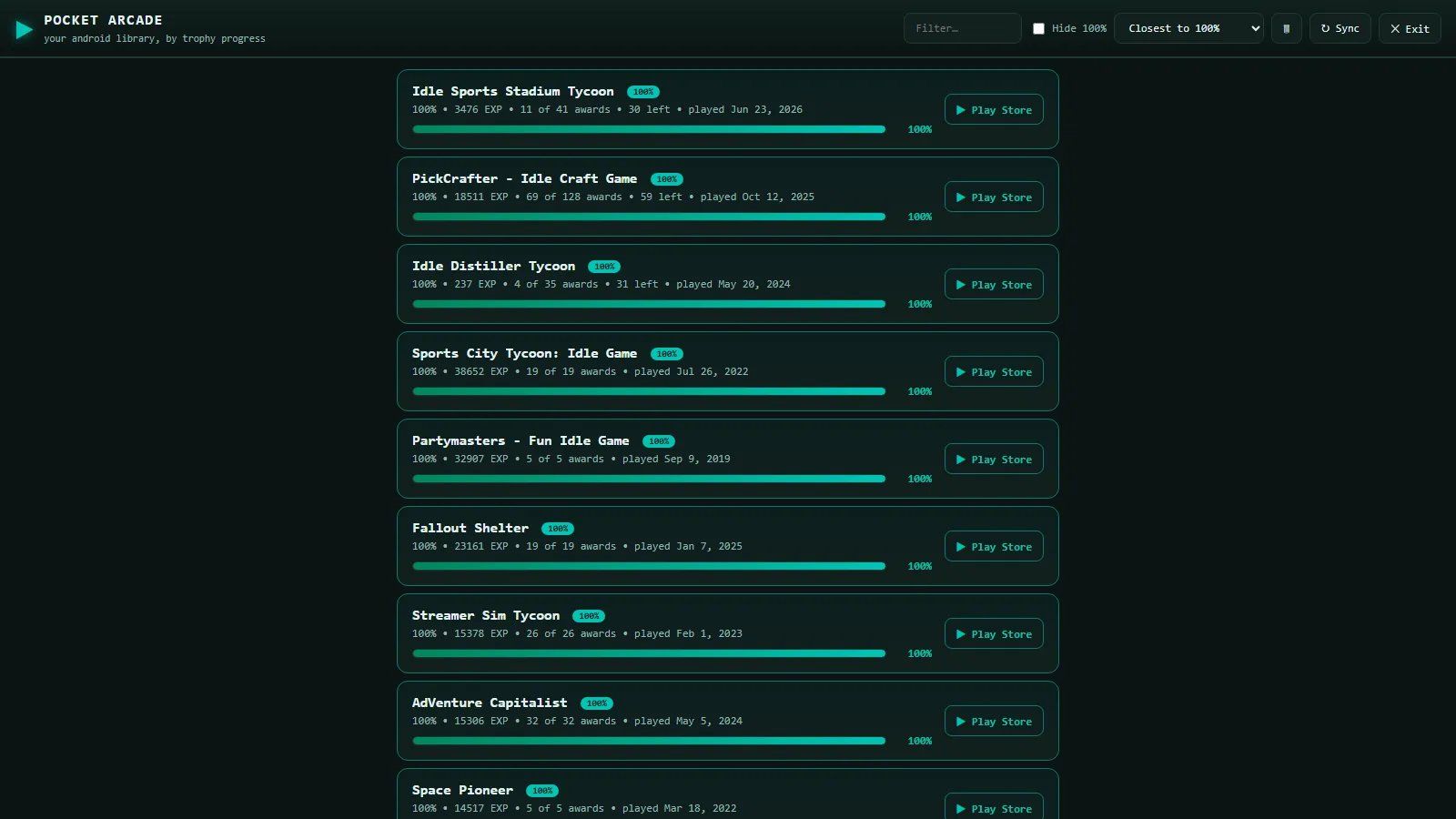Screen dimensions: 1456x819
Task: Select the Idle Distiller Tycoon title
Action: coord(494,266)
